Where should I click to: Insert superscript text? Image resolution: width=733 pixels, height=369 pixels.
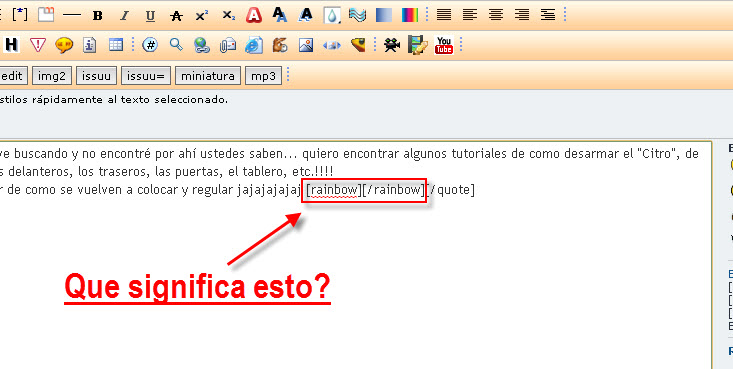202,15
